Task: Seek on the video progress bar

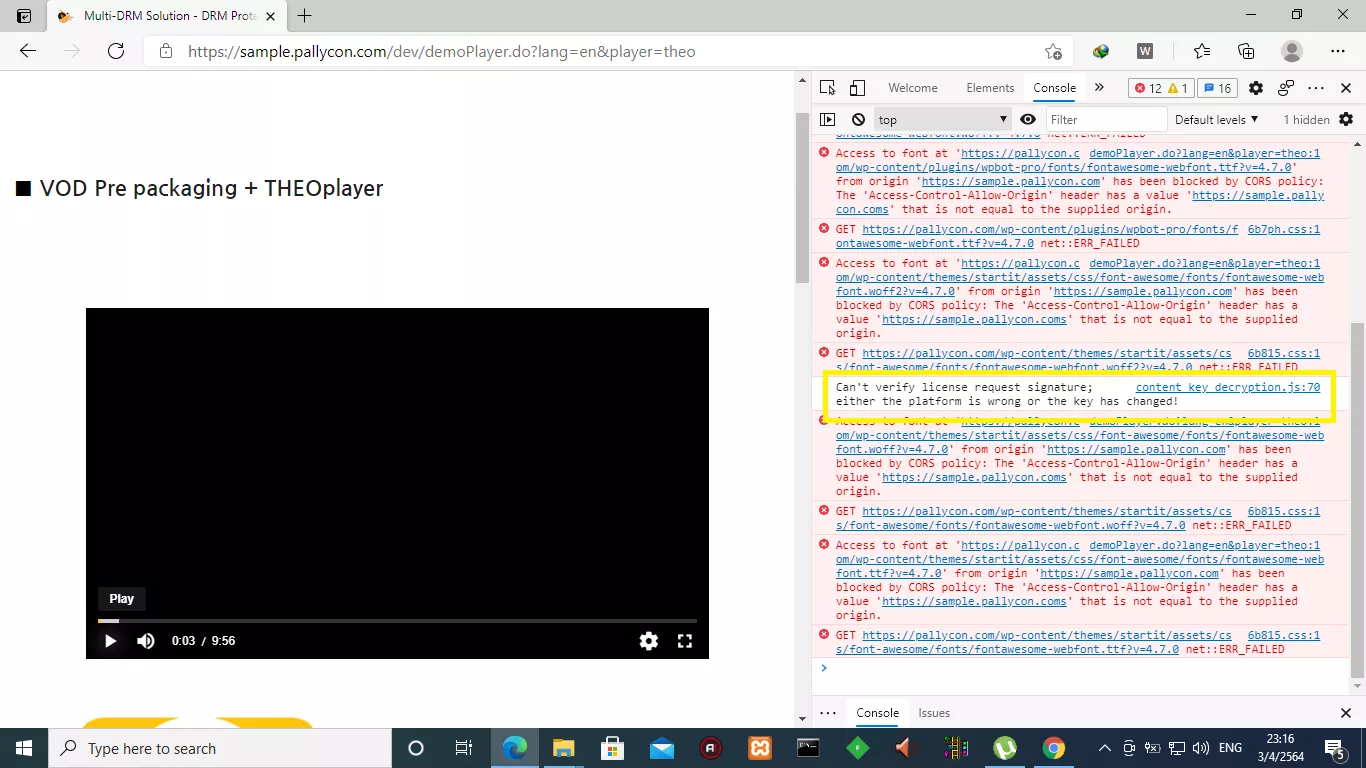Action: pyautogui.click(x=397, y=621)
